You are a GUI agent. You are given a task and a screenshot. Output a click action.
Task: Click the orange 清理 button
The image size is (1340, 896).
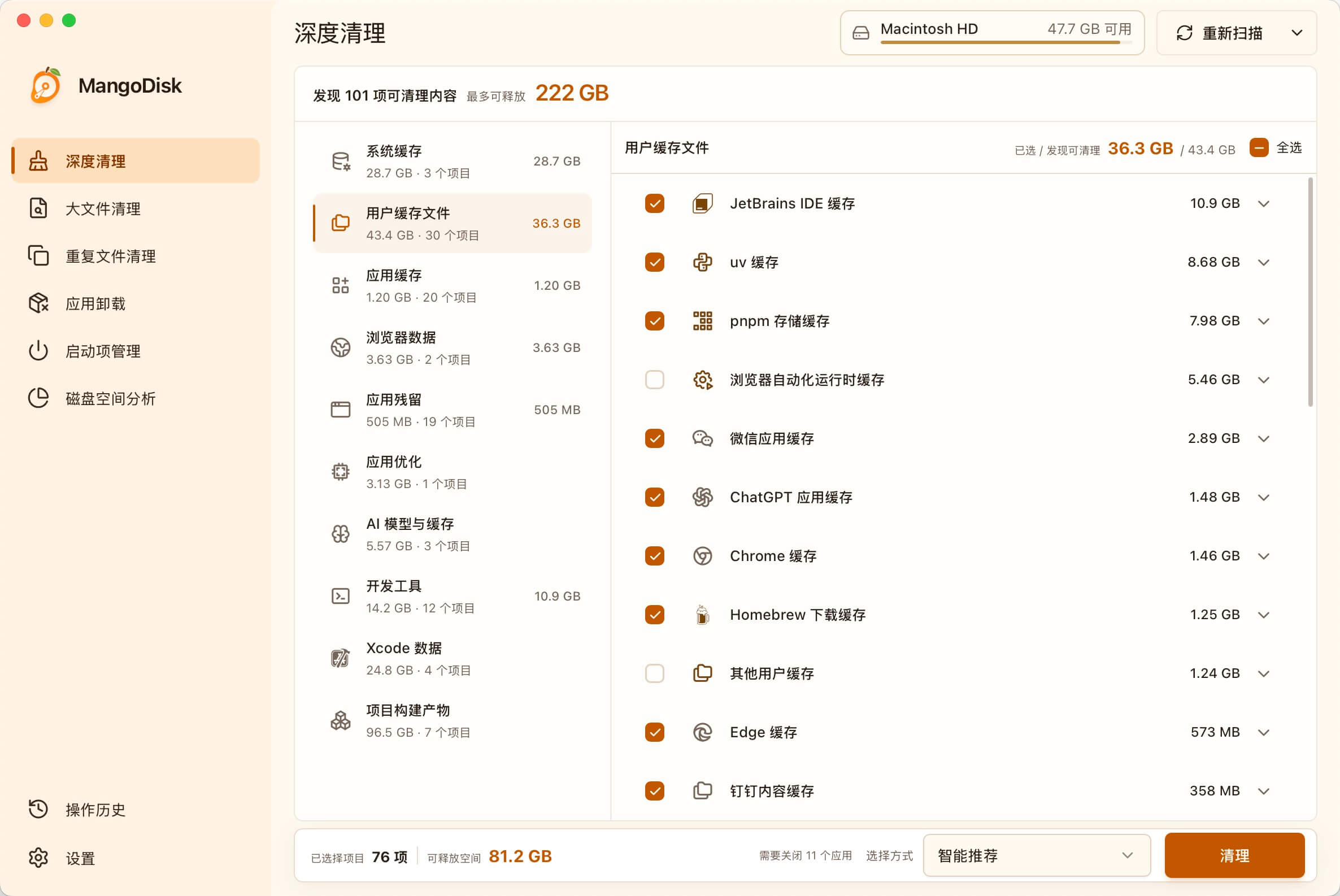pos(1234,855)
